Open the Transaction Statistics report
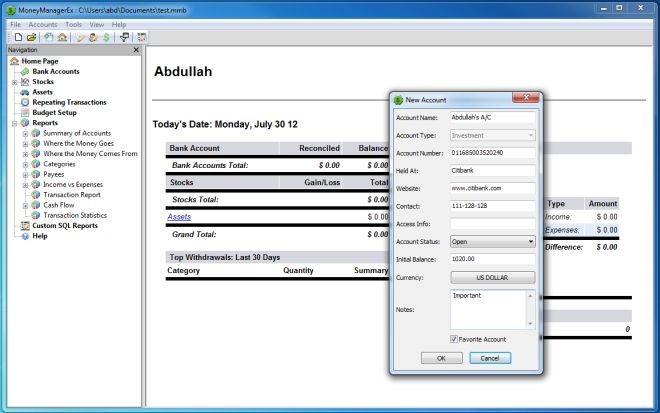This screenshot has width=660, height=413. (75, 215)
